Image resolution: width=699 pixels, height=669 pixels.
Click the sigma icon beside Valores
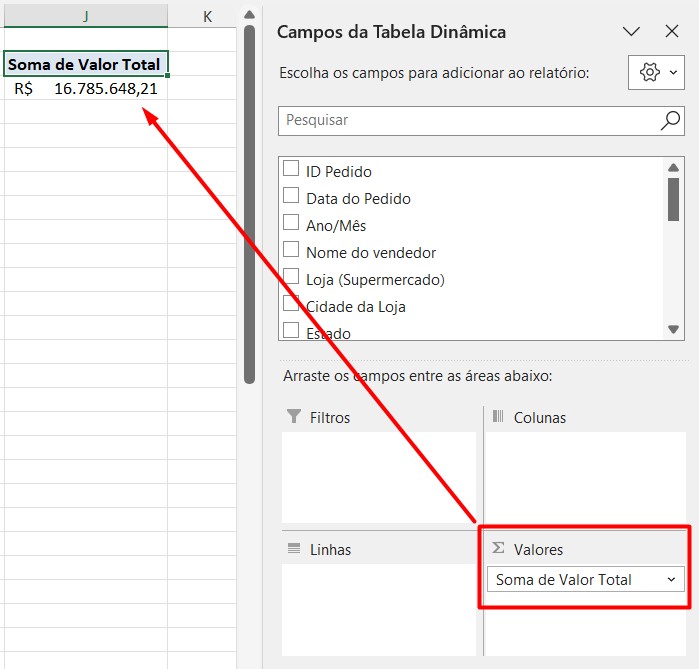tap(498, 549)
